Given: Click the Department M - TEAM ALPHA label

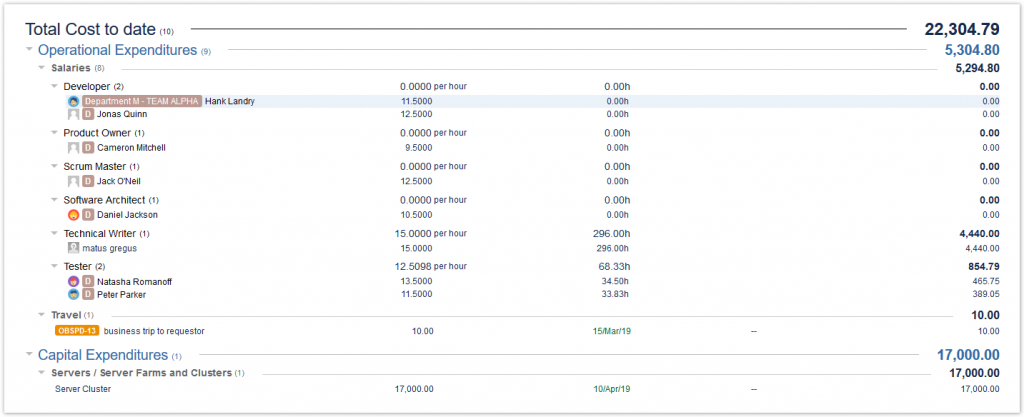Looking at the screenshot, I should [x=141, y=101].
